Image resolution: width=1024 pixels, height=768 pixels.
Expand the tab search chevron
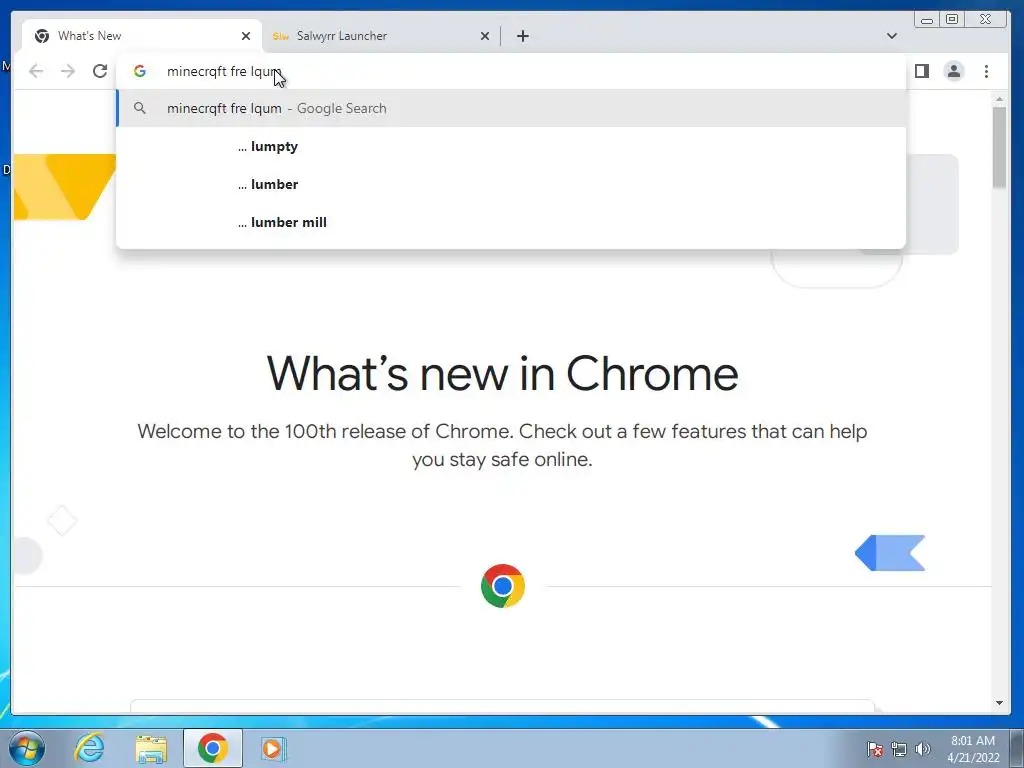point(891,36)
